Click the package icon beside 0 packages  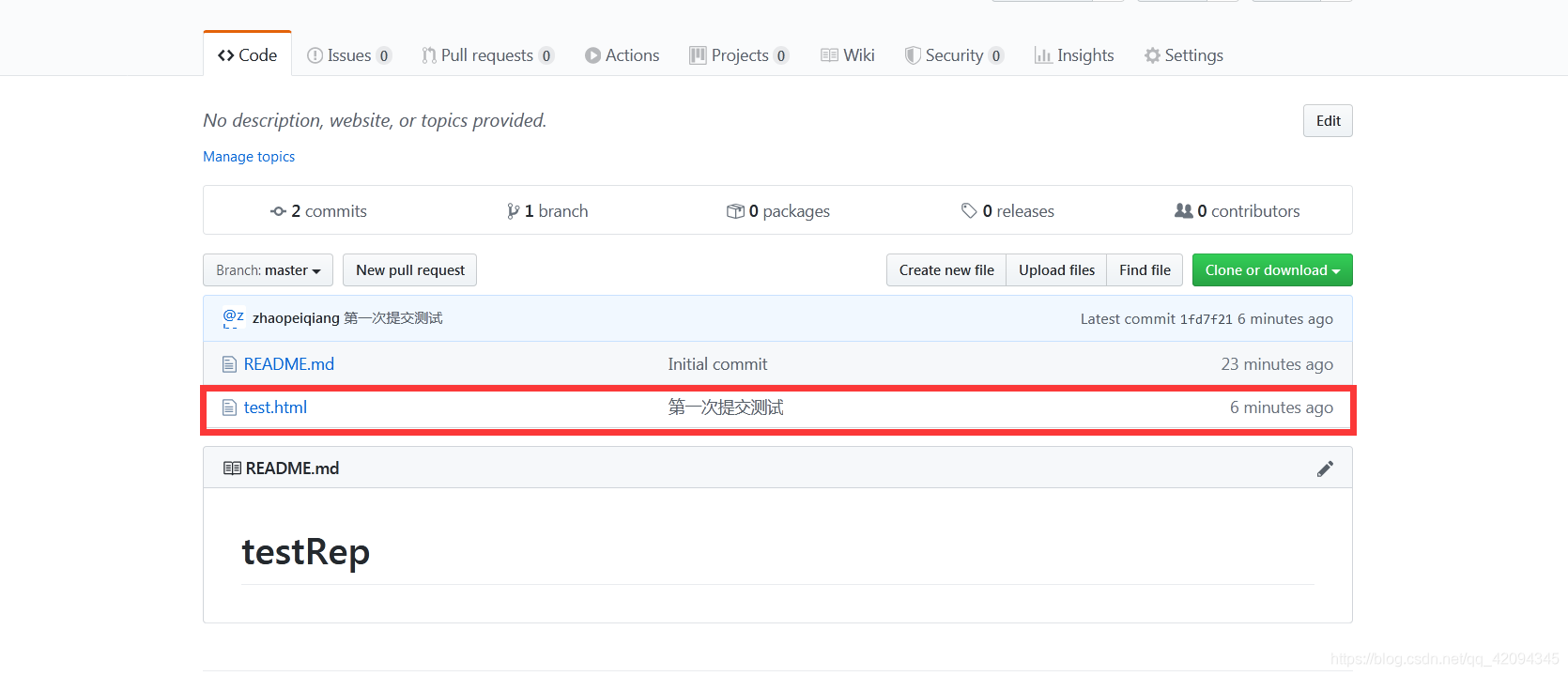click(735, 211)
